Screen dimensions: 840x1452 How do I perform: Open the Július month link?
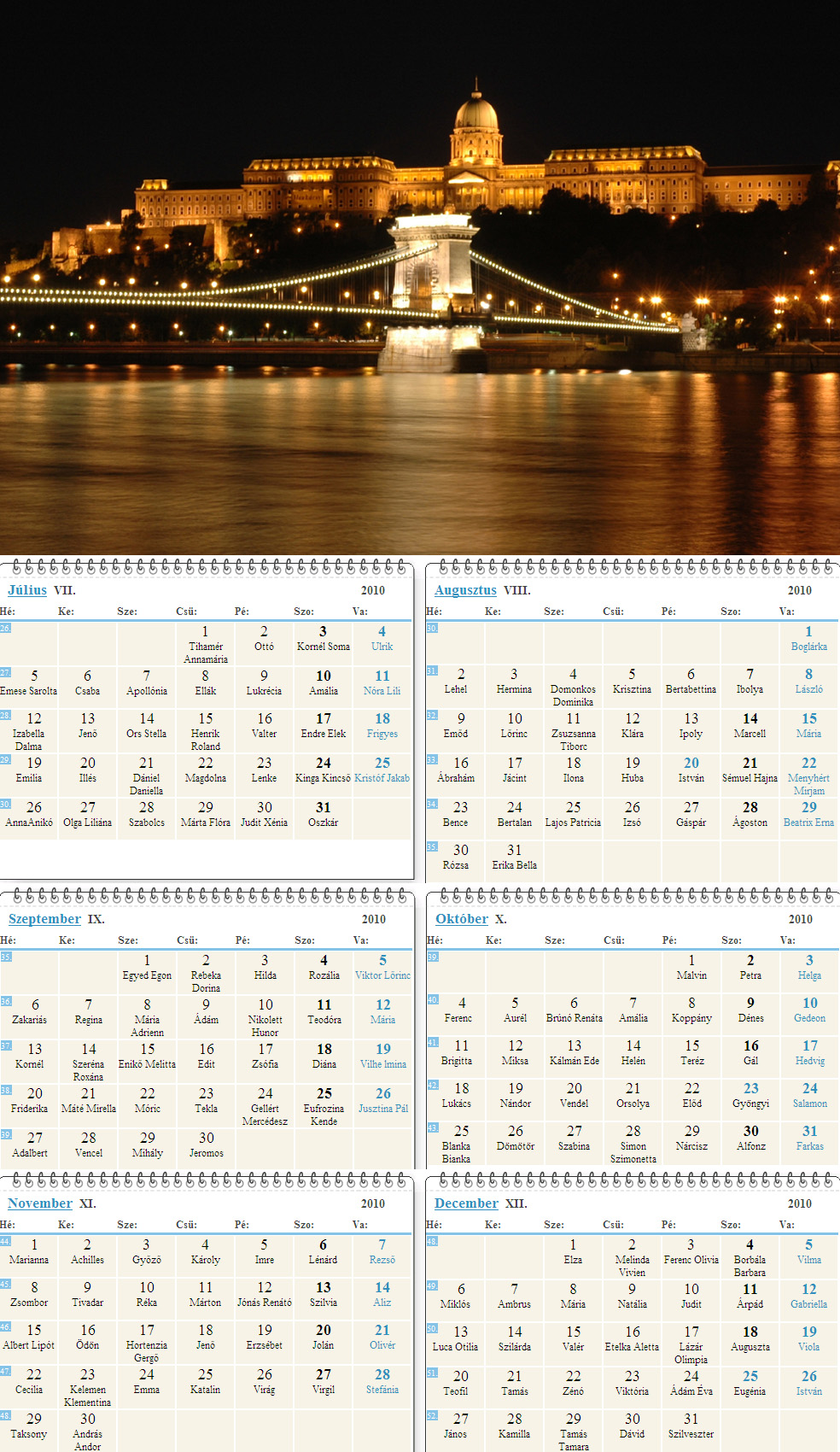27,590
